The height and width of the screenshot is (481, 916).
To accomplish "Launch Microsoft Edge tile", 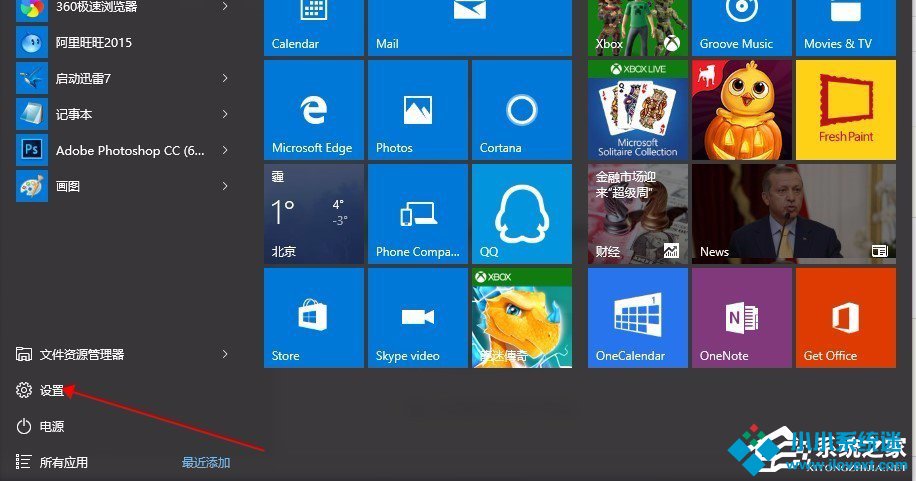I will point(314,110).
